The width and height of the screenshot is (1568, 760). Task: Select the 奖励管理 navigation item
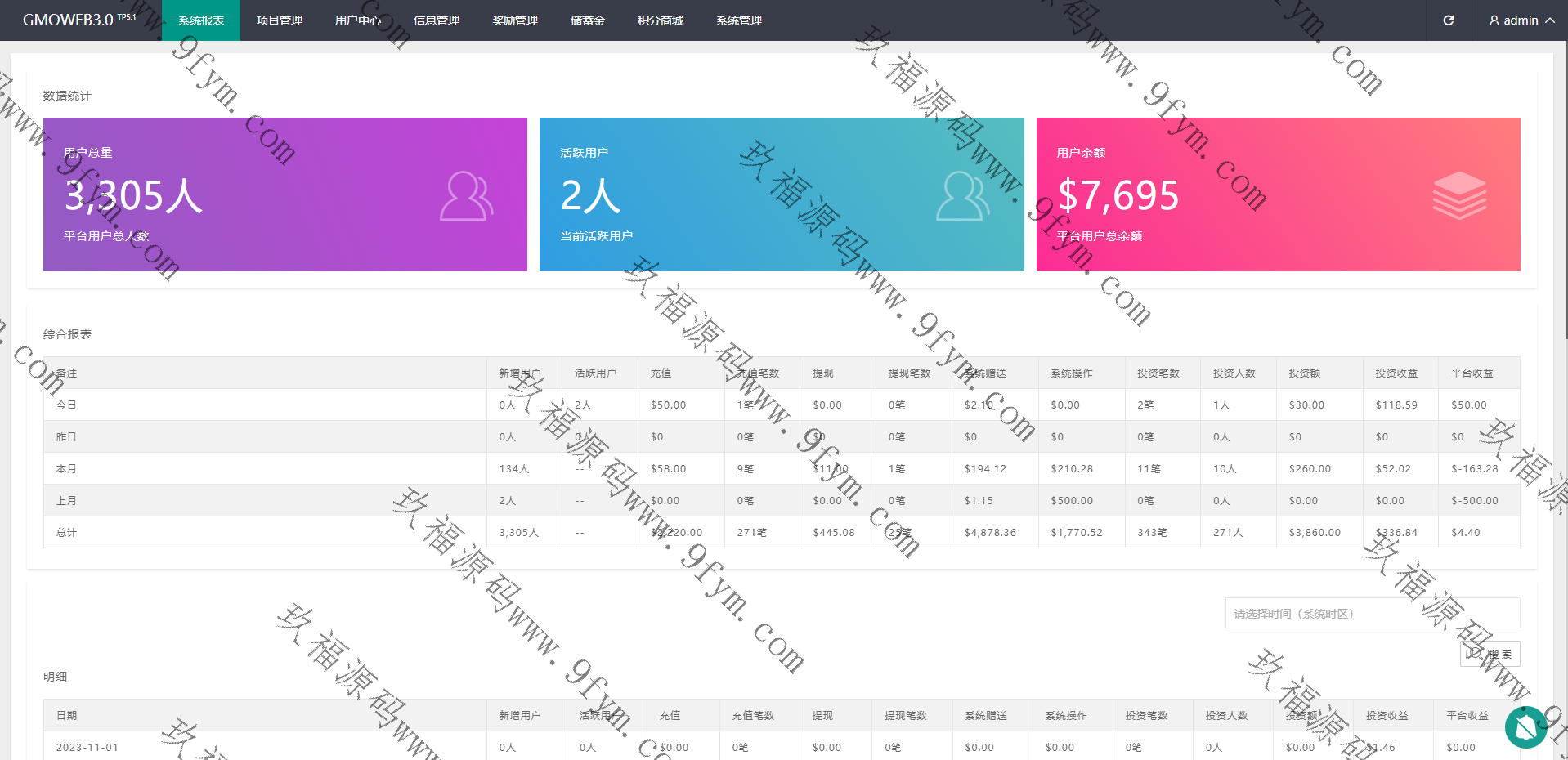(x=515, y=20)
